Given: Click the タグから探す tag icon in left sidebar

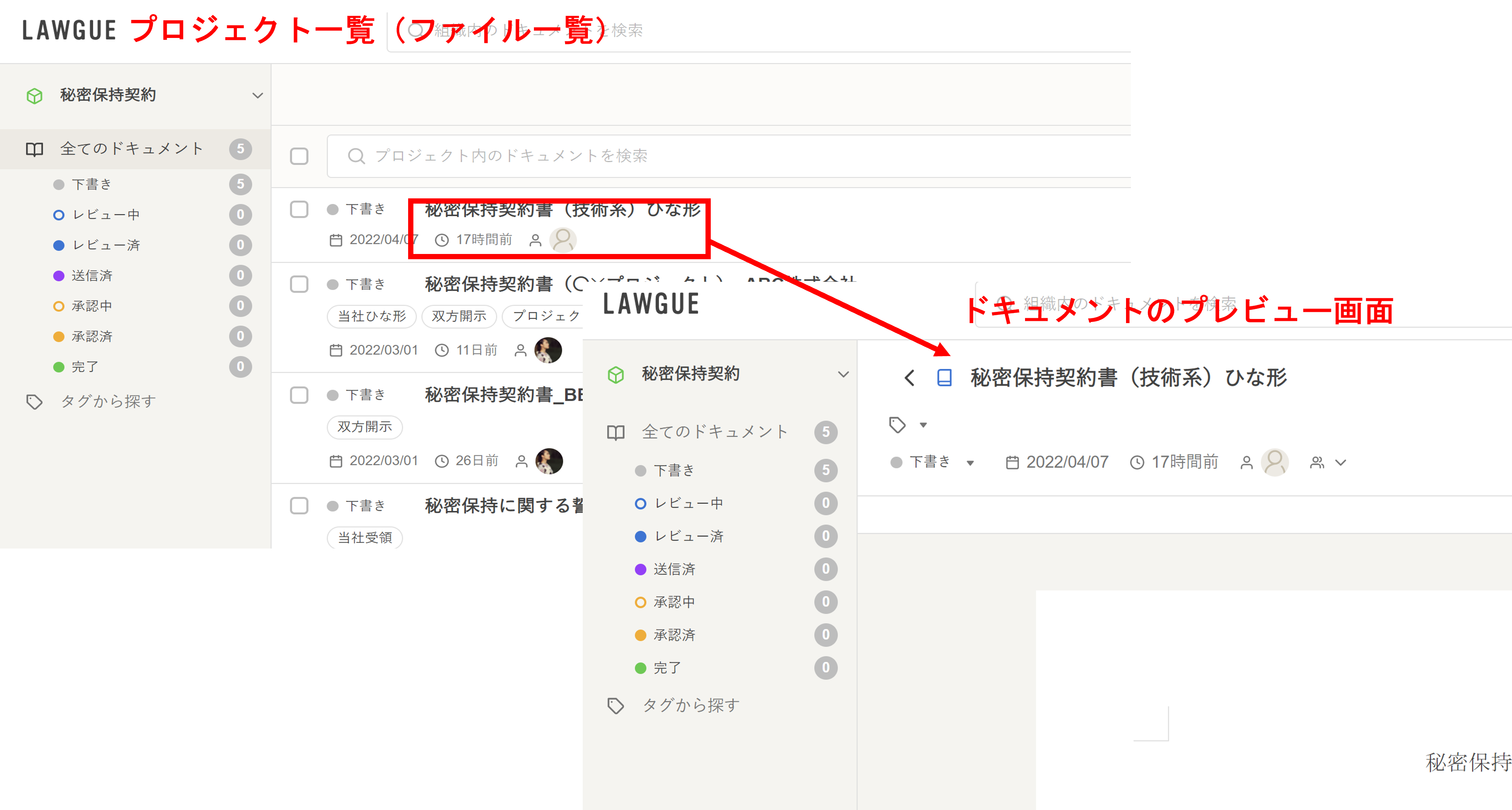Looking at the screenshot, I should [35, 402].
